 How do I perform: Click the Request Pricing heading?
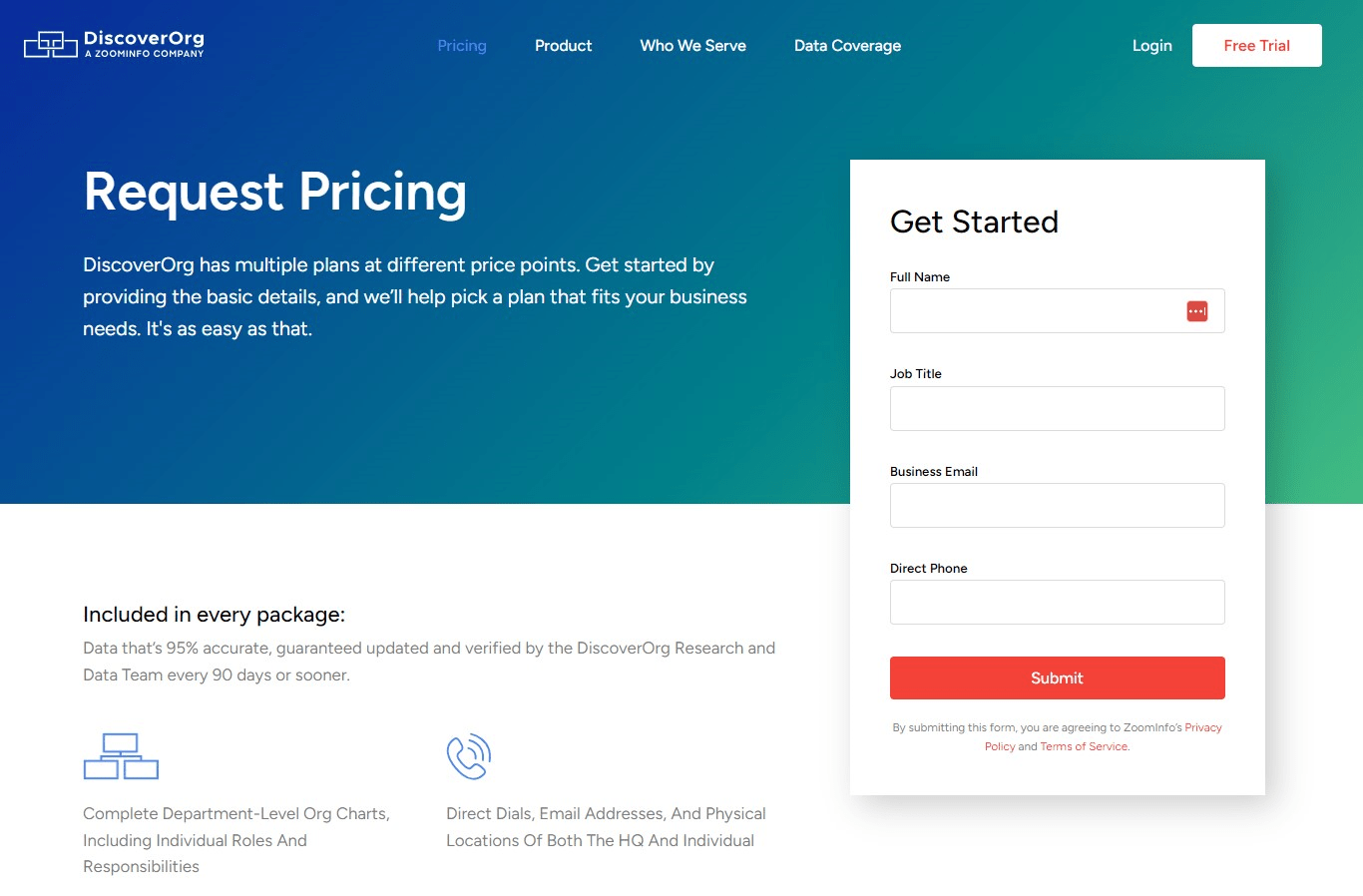point(275,193)
